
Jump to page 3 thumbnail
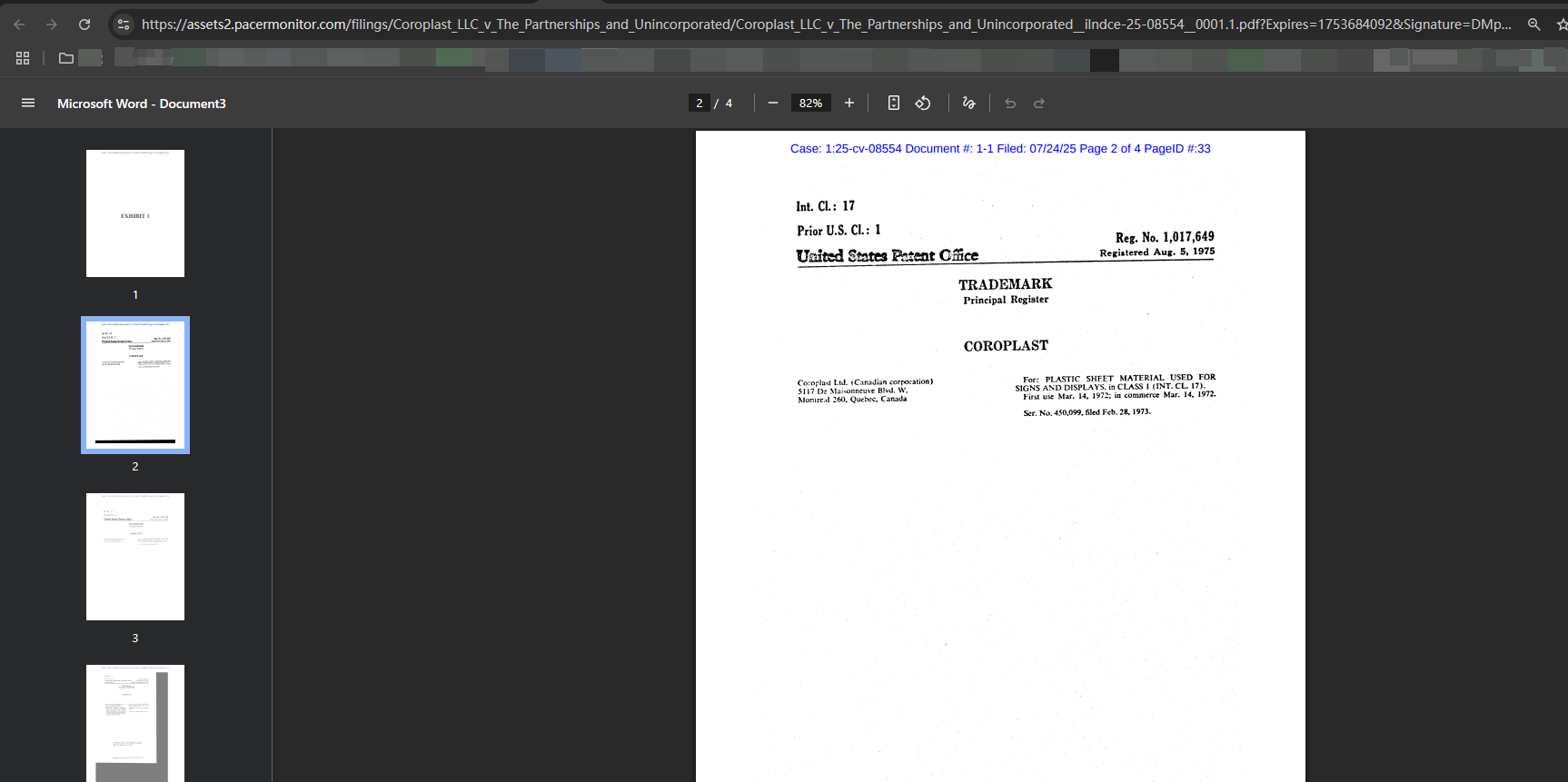point(135,557)
